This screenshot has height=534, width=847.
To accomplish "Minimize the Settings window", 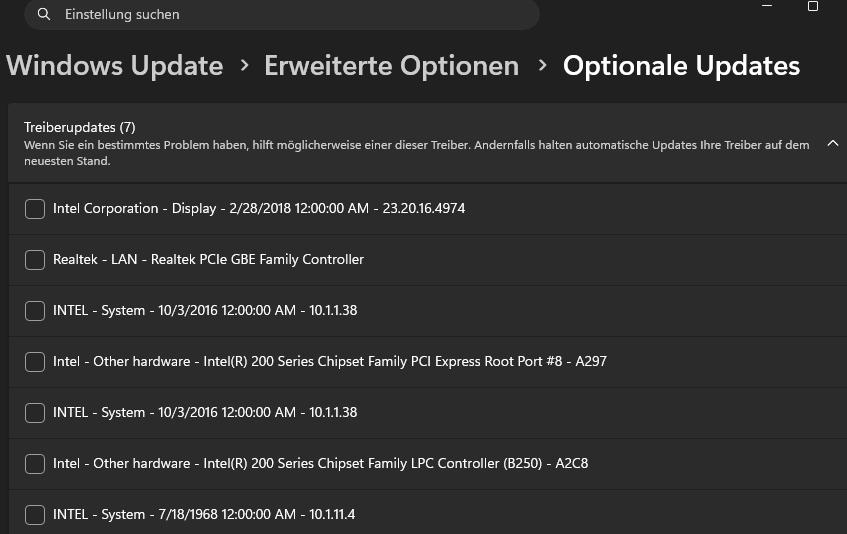I will (x=767, y=6).
